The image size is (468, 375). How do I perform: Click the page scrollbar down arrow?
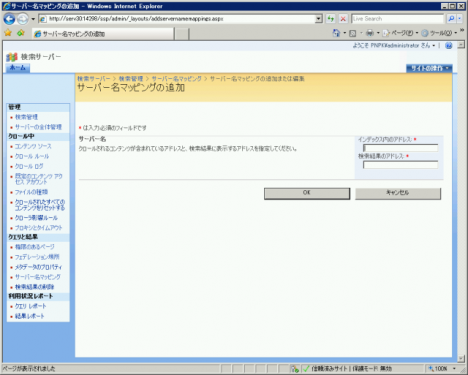(x=461, y=358)
